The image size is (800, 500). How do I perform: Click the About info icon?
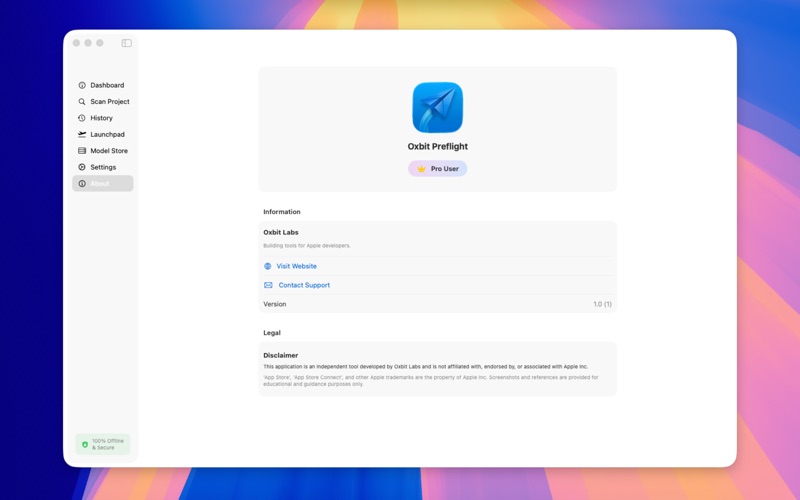(x=82, y=184)
